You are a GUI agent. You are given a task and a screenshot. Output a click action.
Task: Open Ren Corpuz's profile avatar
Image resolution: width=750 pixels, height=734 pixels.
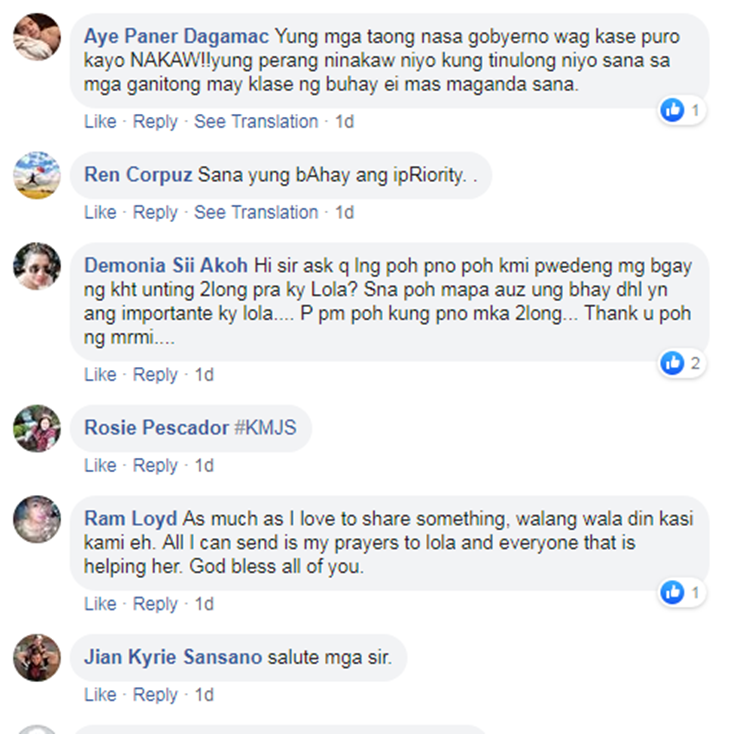coord(37,175)
